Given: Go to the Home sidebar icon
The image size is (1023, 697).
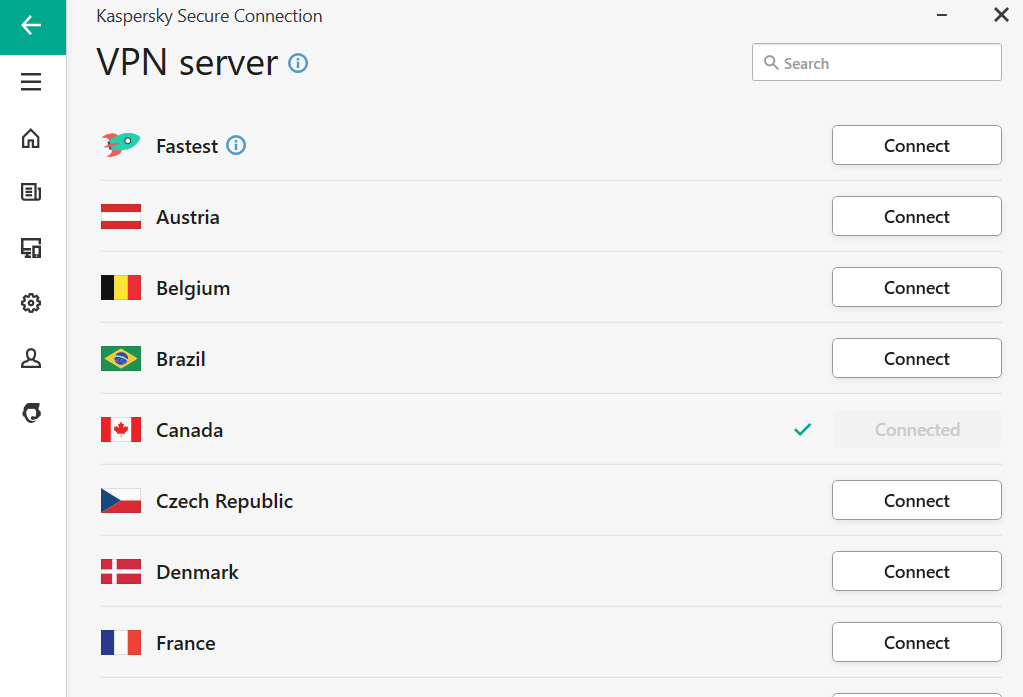Looking at the screenshot, I should tap(31, 138).
